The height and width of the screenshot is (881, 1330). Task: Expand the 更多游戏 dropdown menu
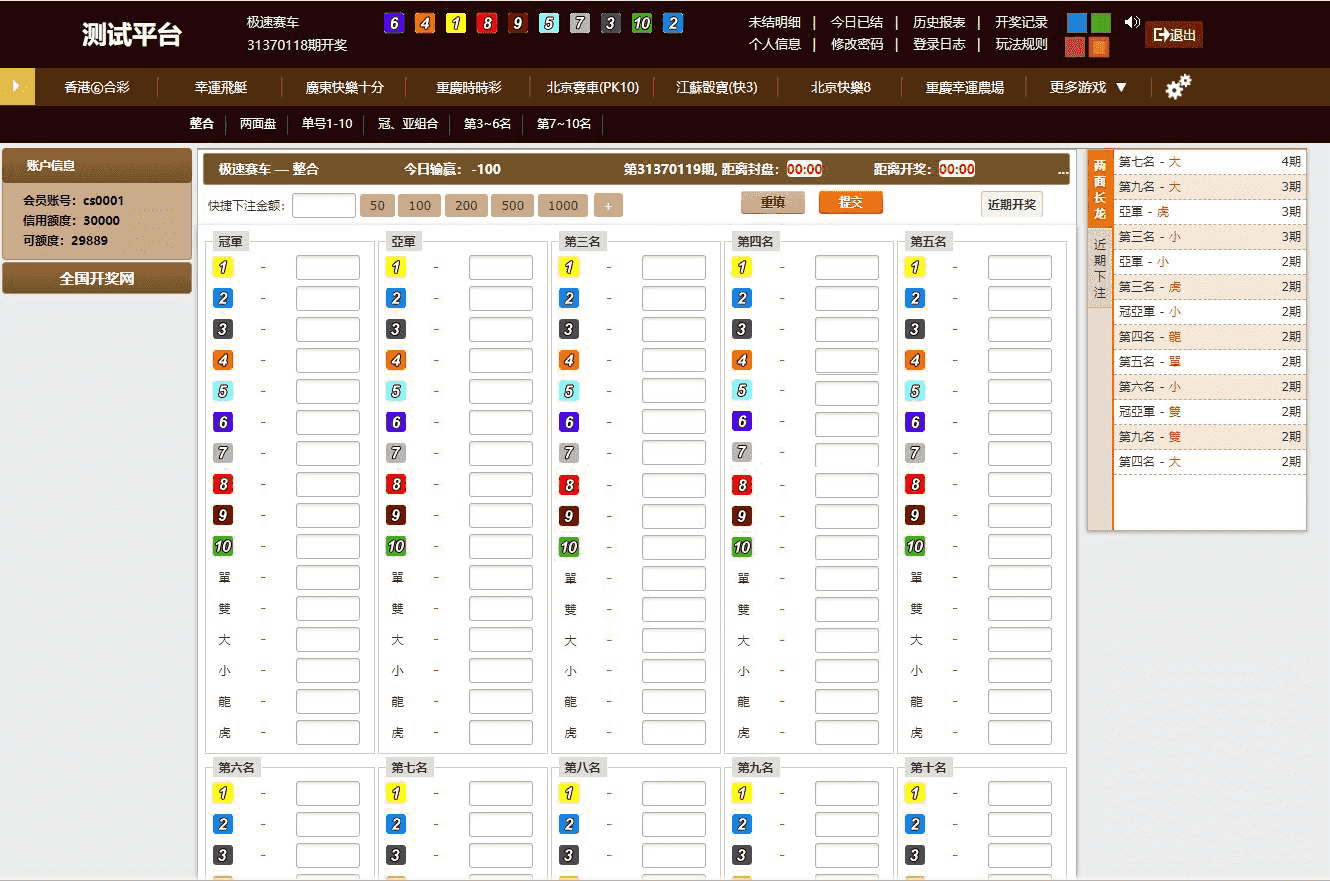pyautogui.click(x=1088, y=87)
